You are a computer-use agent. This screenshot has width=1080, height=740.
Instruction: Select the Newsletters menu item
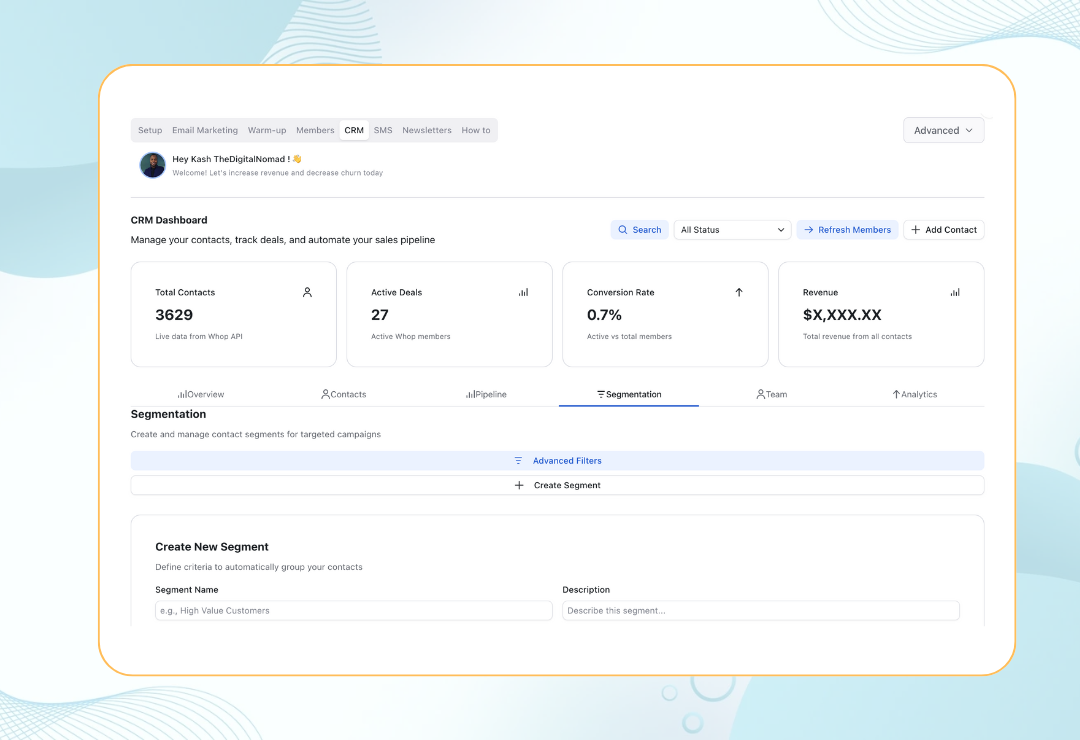pyautogui.click(x=427, y=130)
